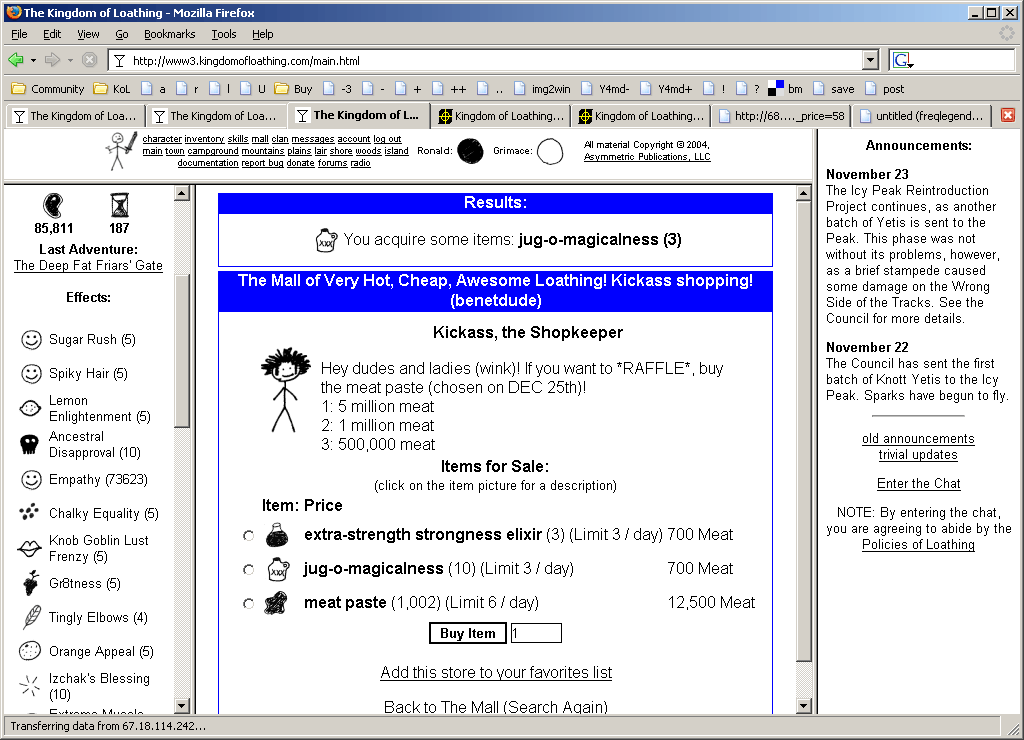Click the Orange Appeal effect icon

click(30, 651)
